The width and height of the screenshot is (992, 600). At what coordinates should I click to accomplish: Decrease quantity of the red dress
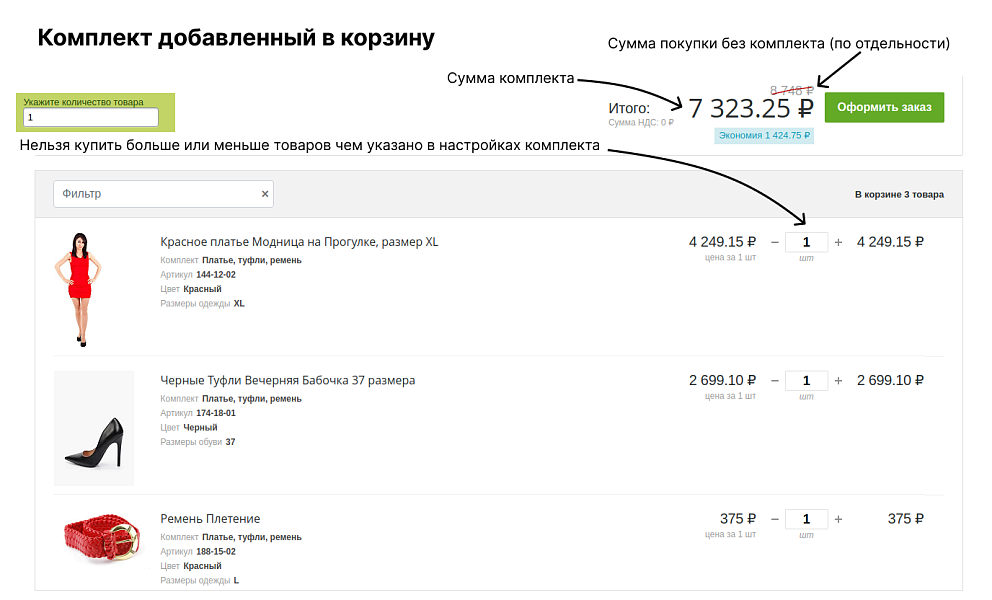coord(776,242)
